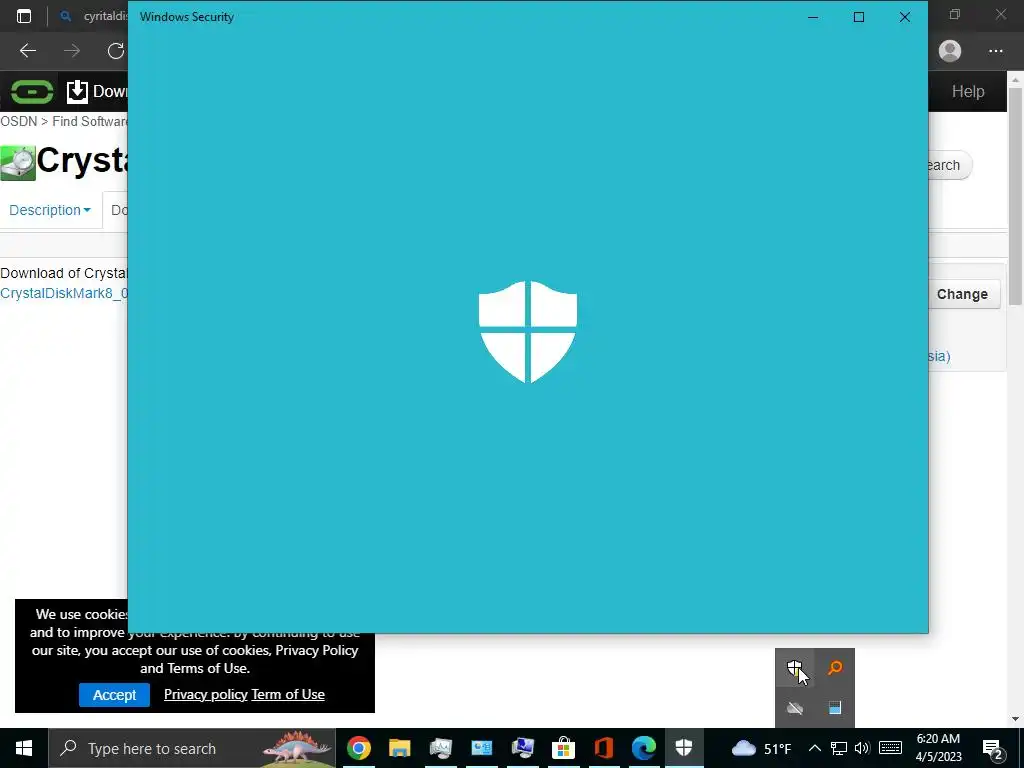Viewport: 1024px width, 768px height.
Task: Open the OneDrive cloud tray icon
Action: pyautogui.click(x=794, y=708)
